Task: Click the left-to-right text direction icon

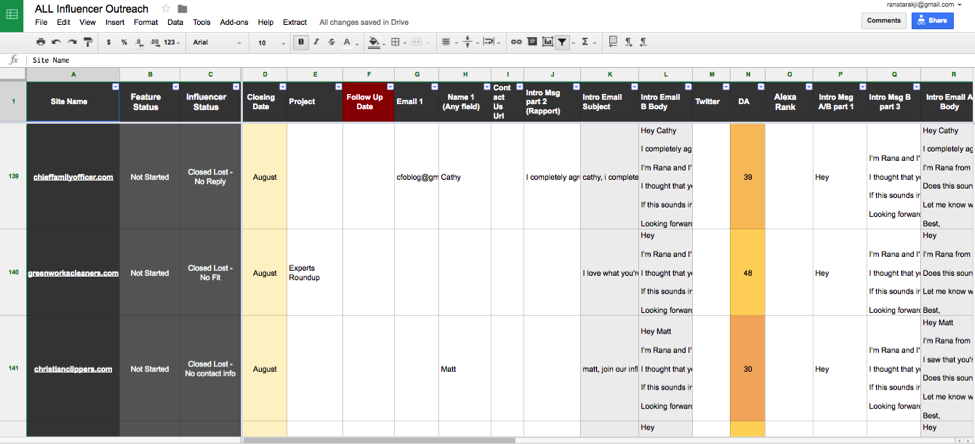Action: tap(629, 42)
